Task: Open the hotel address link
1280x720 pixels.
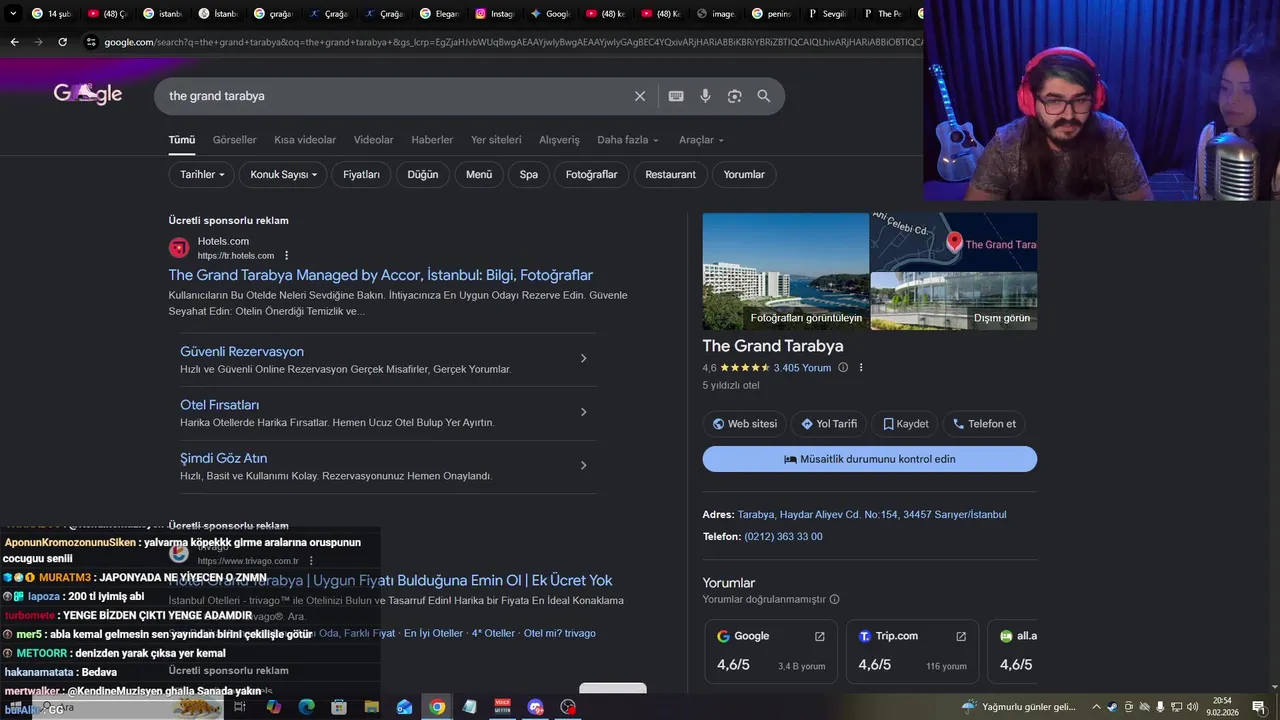Action: coord(872,515)
